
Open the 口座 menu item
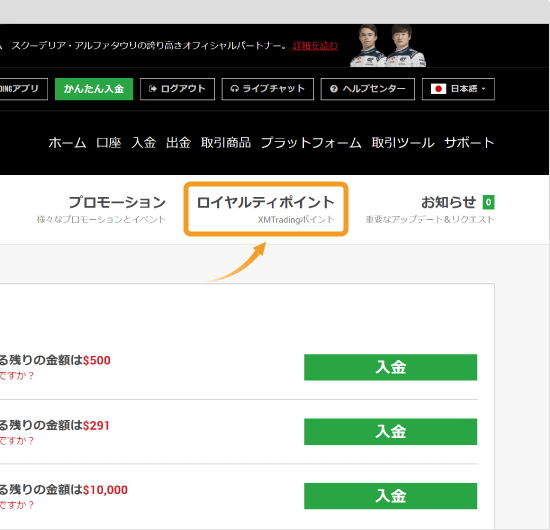[109, 143]
